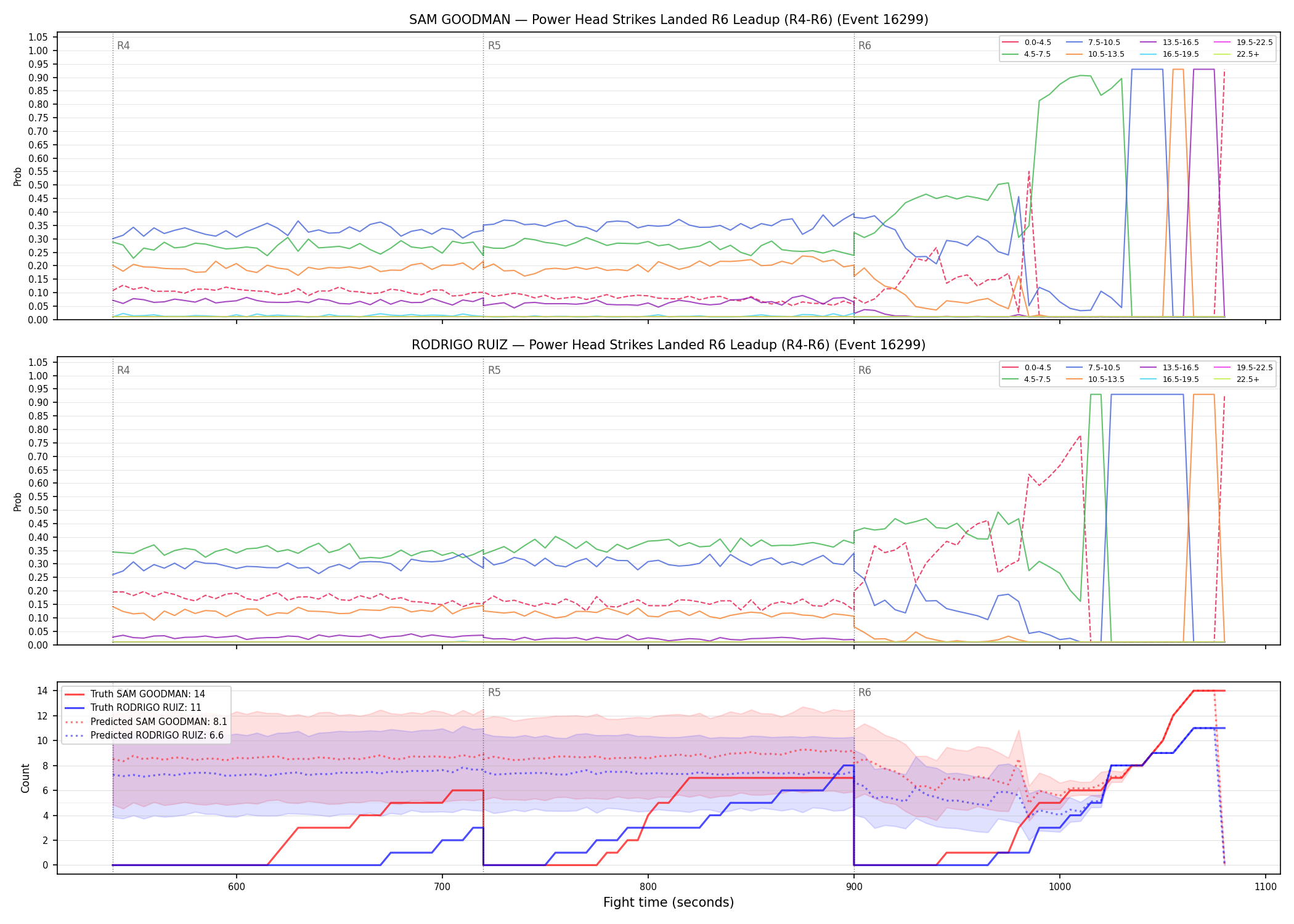Screen dimensions: 1294x924
Task: Click the RODRIGO RUIZ chart title
Action: coord(669,345)
